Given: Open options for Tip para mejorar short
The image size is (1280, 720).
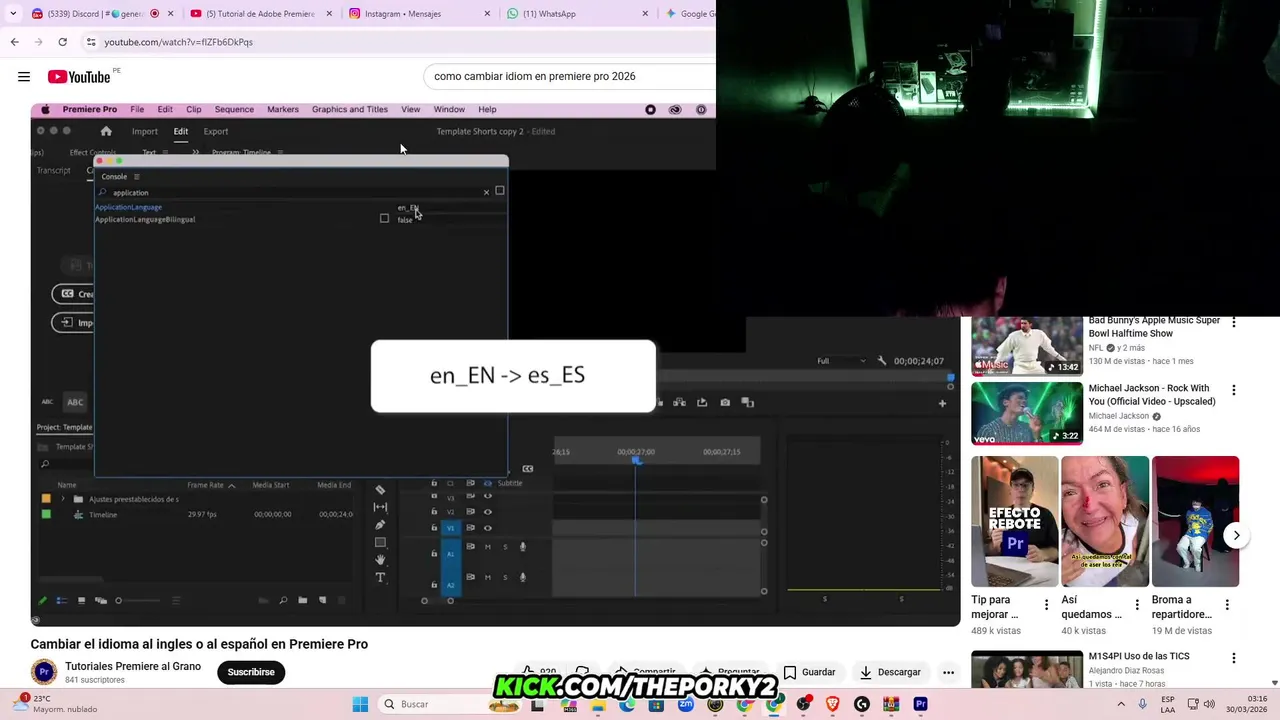Looking at the screenshot, I should tap(1046, 604).
